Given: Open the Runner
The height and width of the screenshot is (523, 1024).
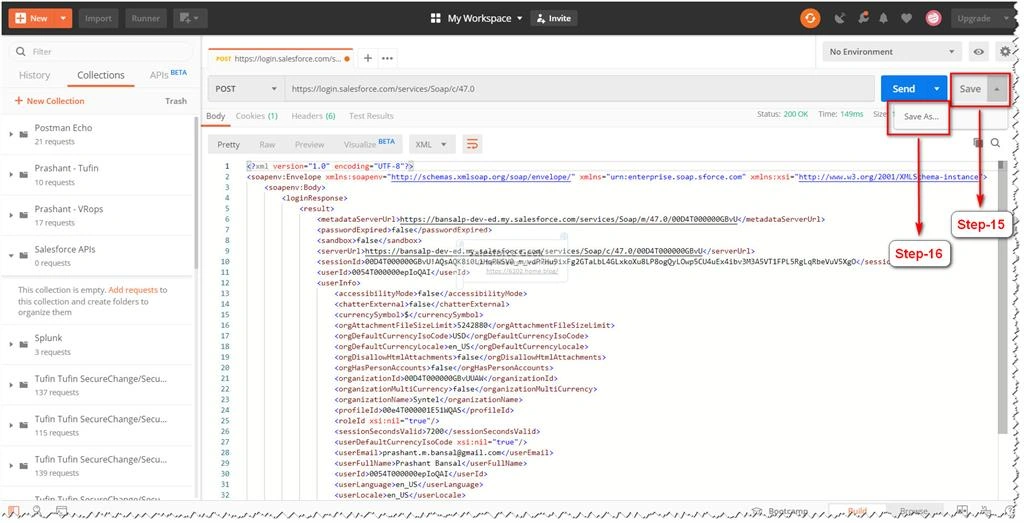Looking at the screenshot, I should pos(146,18).
